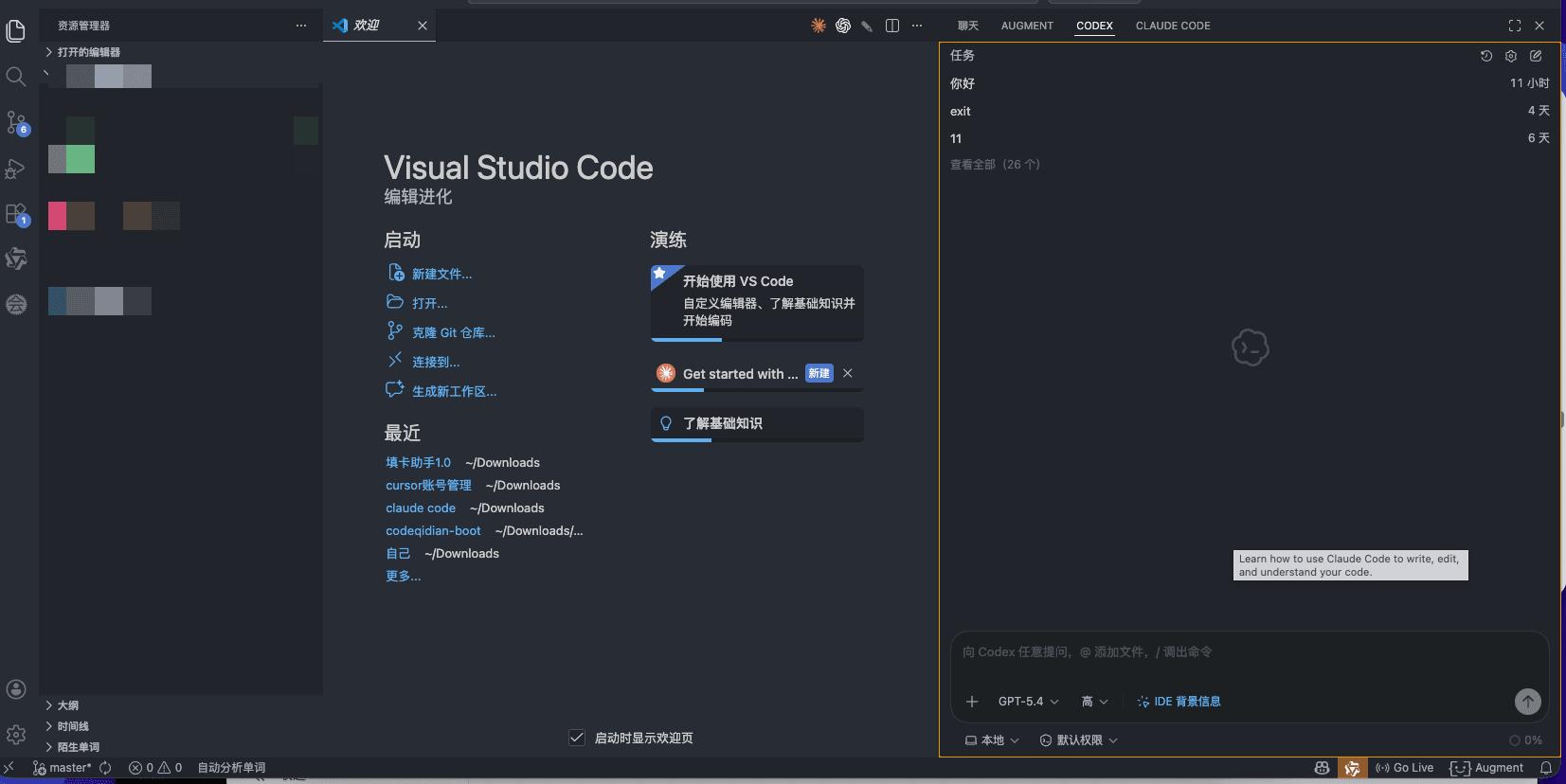Send the Codex message with arrow button
1566x784 pixels.
[1528, 702]
